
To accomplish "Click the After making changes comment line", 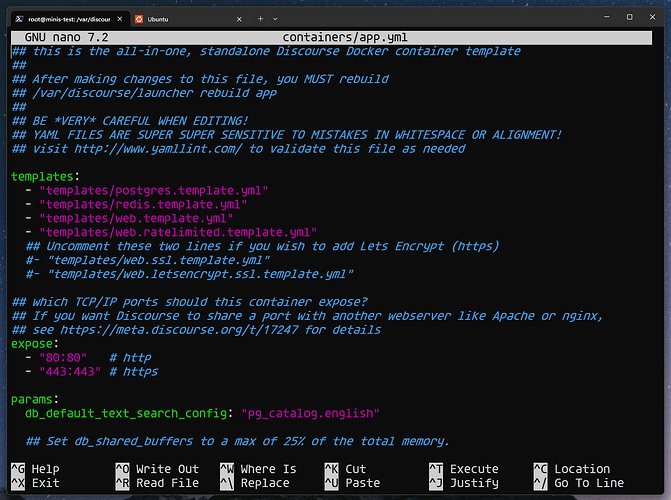I will (x=200, y=79).
